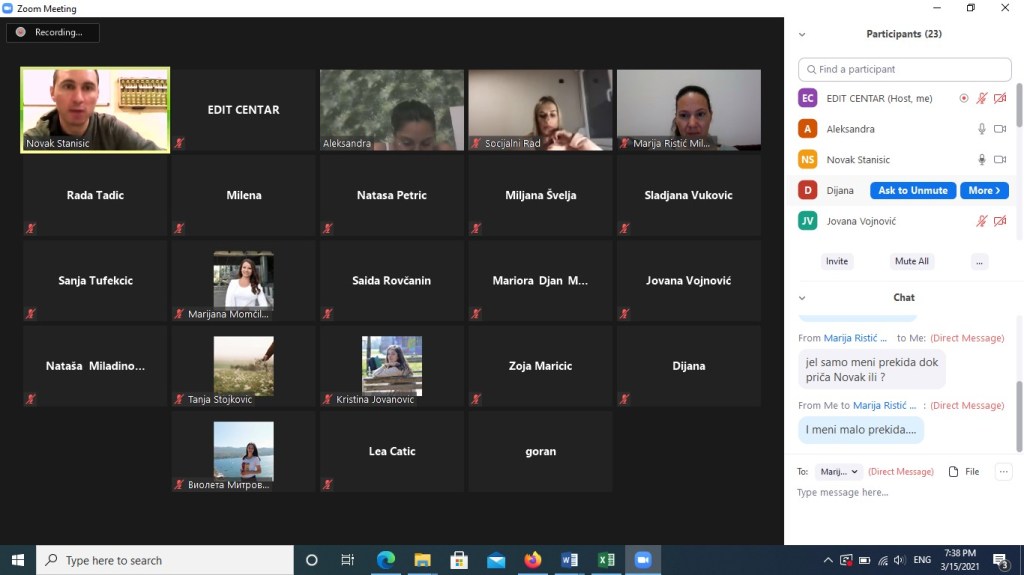Toggle Jovana Vojnović's camera icon in list

pyautogui.click(x=1000, y=221)
